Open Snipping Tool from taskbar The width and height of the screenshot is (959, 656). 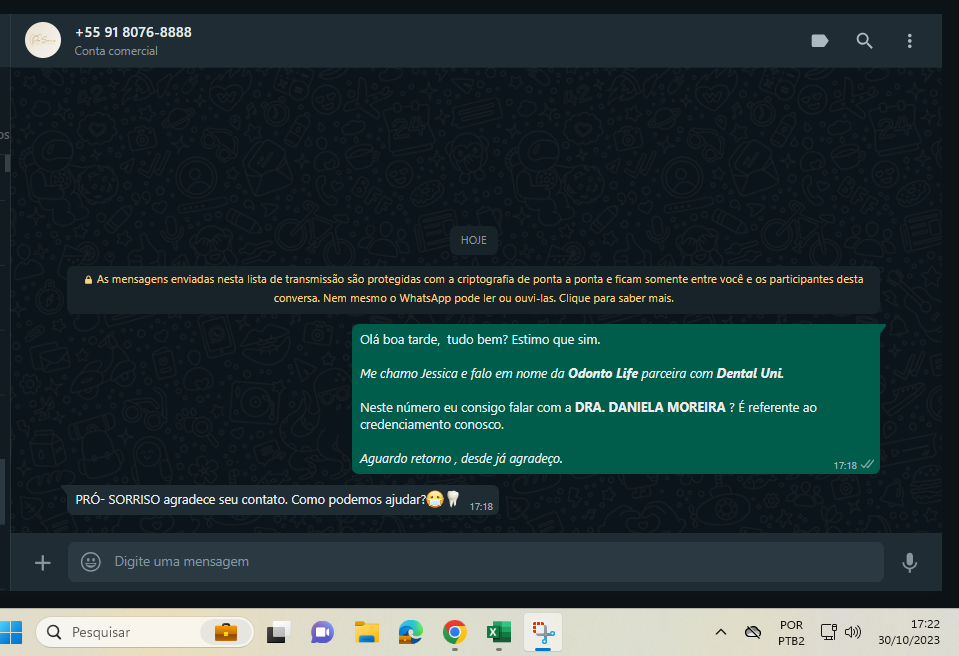543,632
